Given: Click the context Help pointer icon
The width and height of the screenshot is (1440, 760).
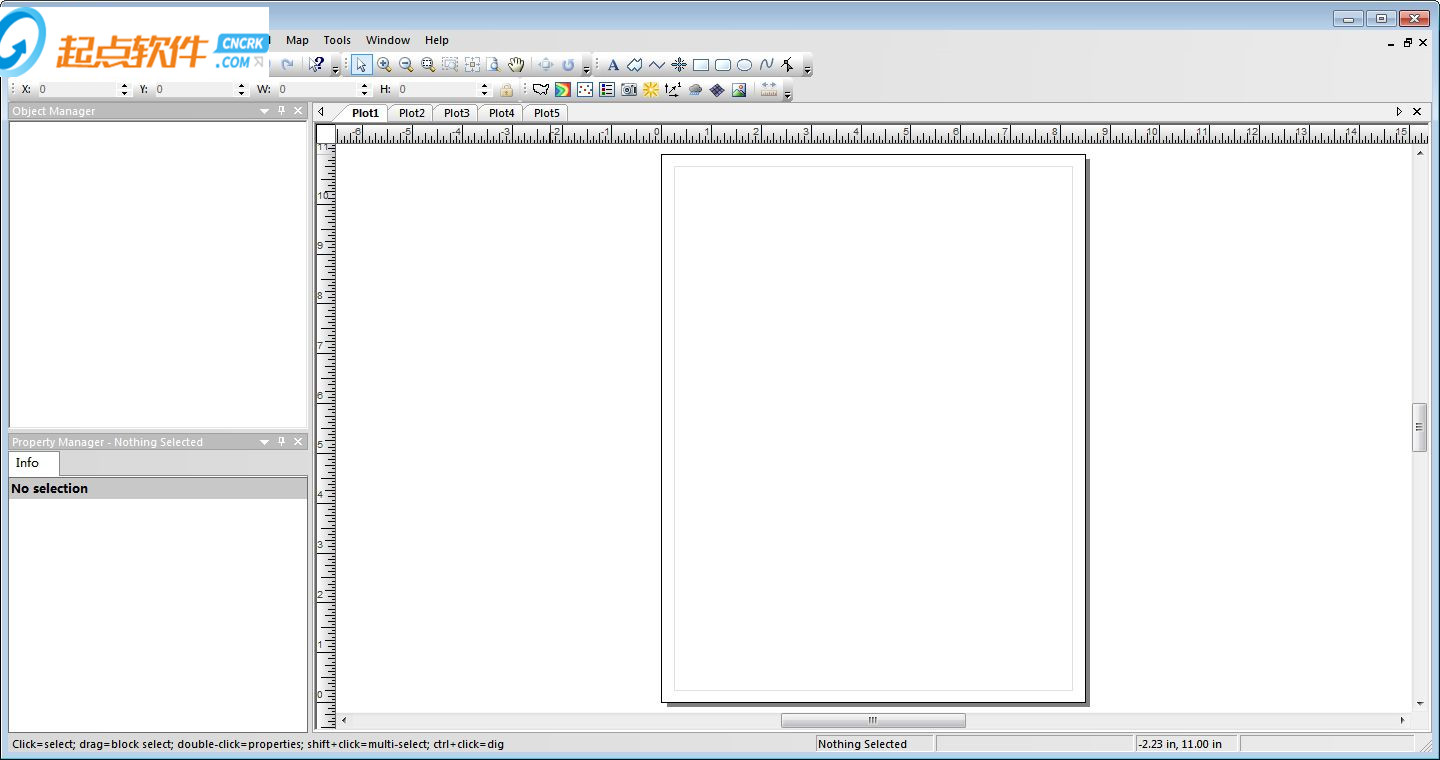Looking at the screenshot, I should 316,65.
